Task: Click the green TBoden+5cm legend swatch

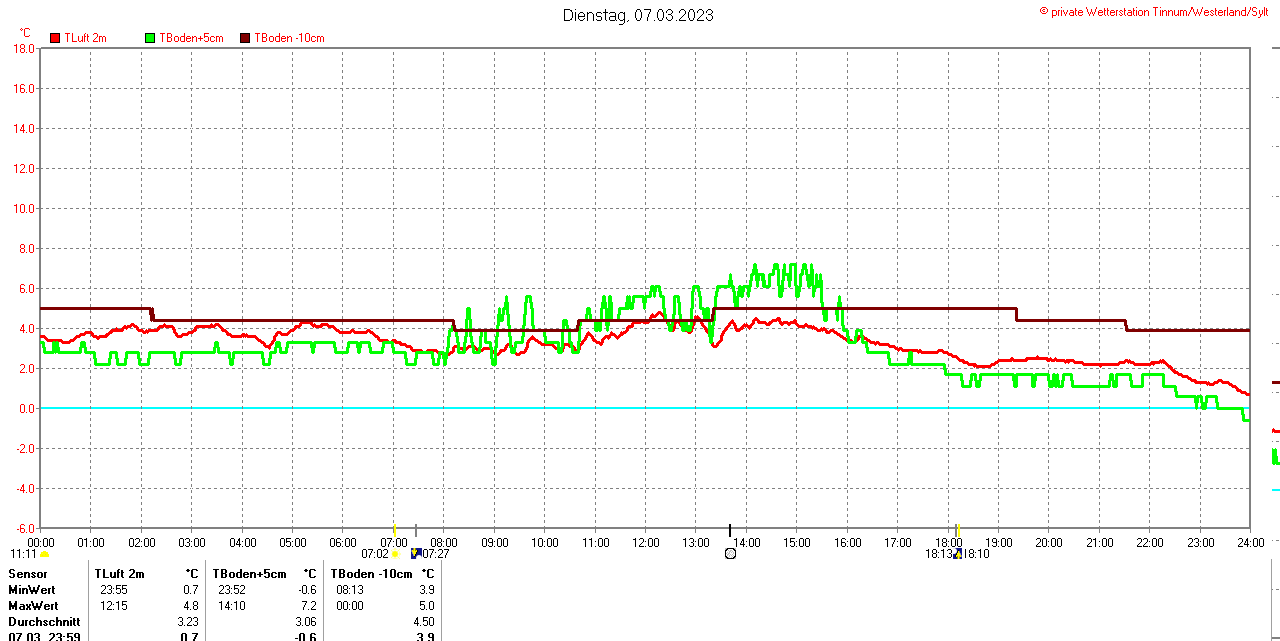Action: pos(151,38)
